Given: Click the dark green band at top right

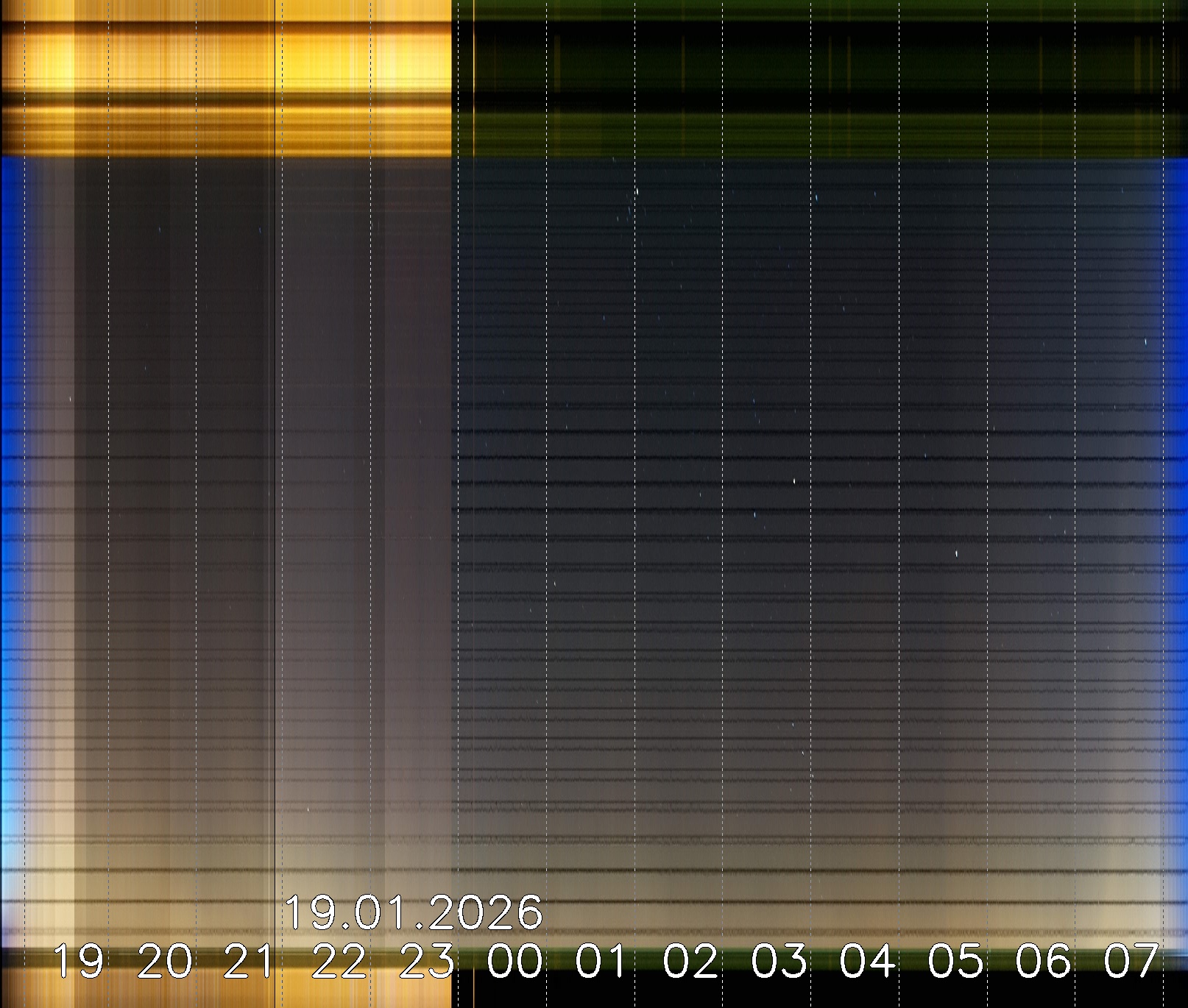Looking at the screenshot, I should (810, 59).
